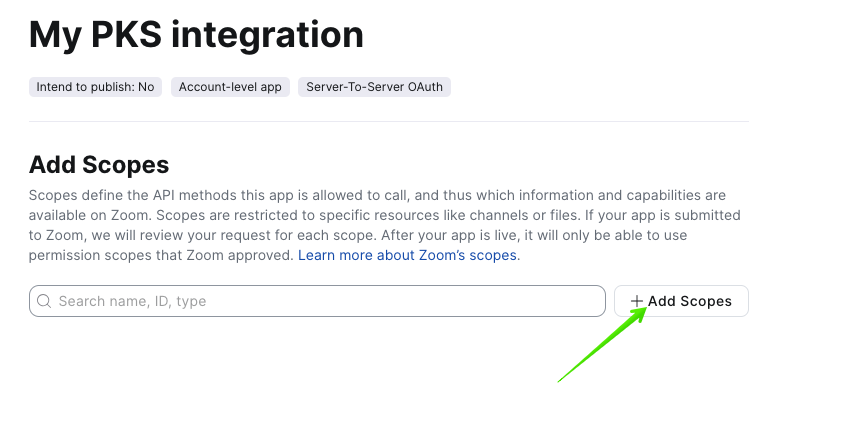Click the Add Scopes button's text label
The image size is (853, 422).
[690, 301]
